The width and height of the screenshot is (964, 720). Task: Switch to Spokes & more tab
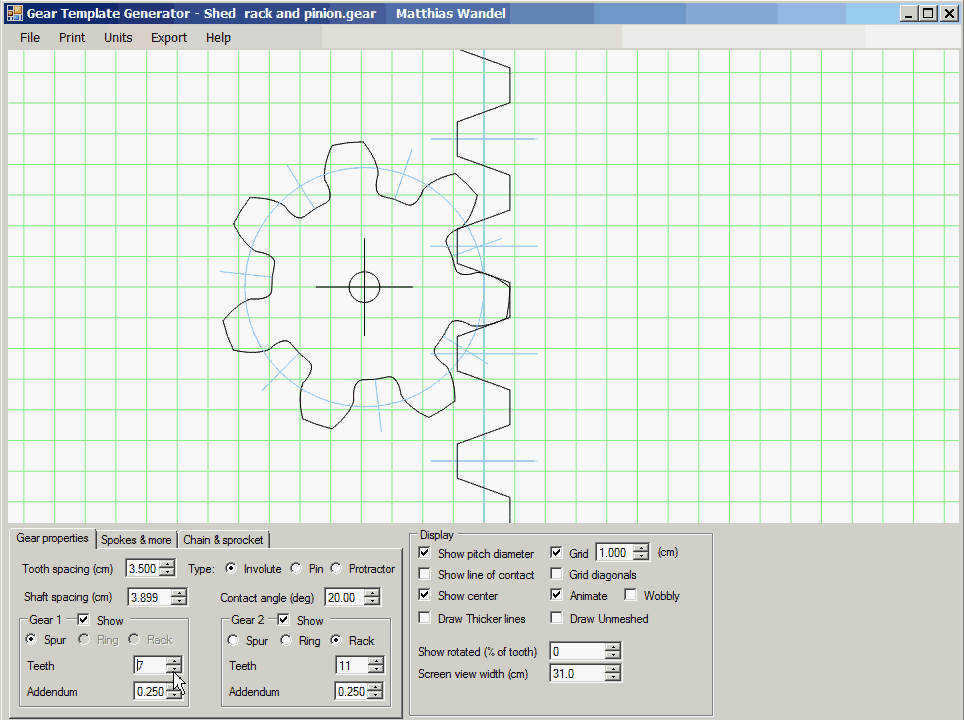(136, 540)
